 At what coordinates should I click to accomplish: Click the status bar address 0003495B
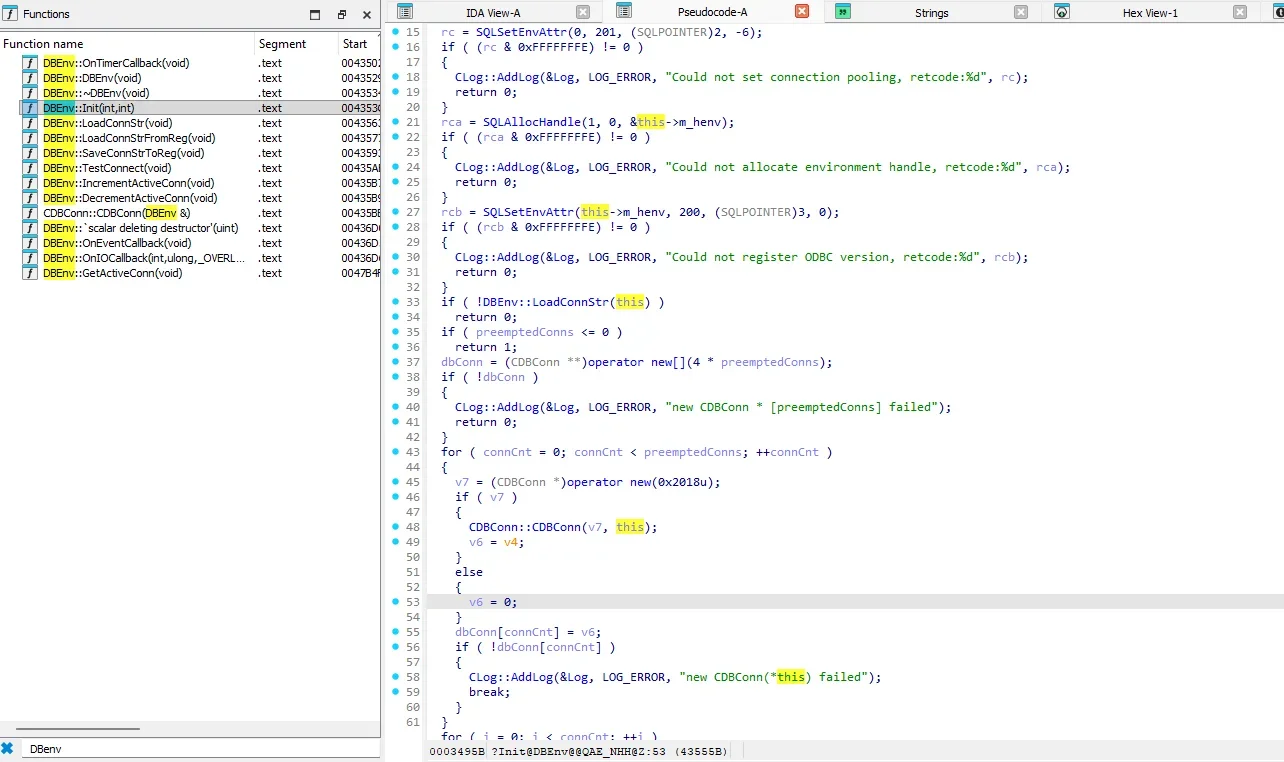point(457,751)
